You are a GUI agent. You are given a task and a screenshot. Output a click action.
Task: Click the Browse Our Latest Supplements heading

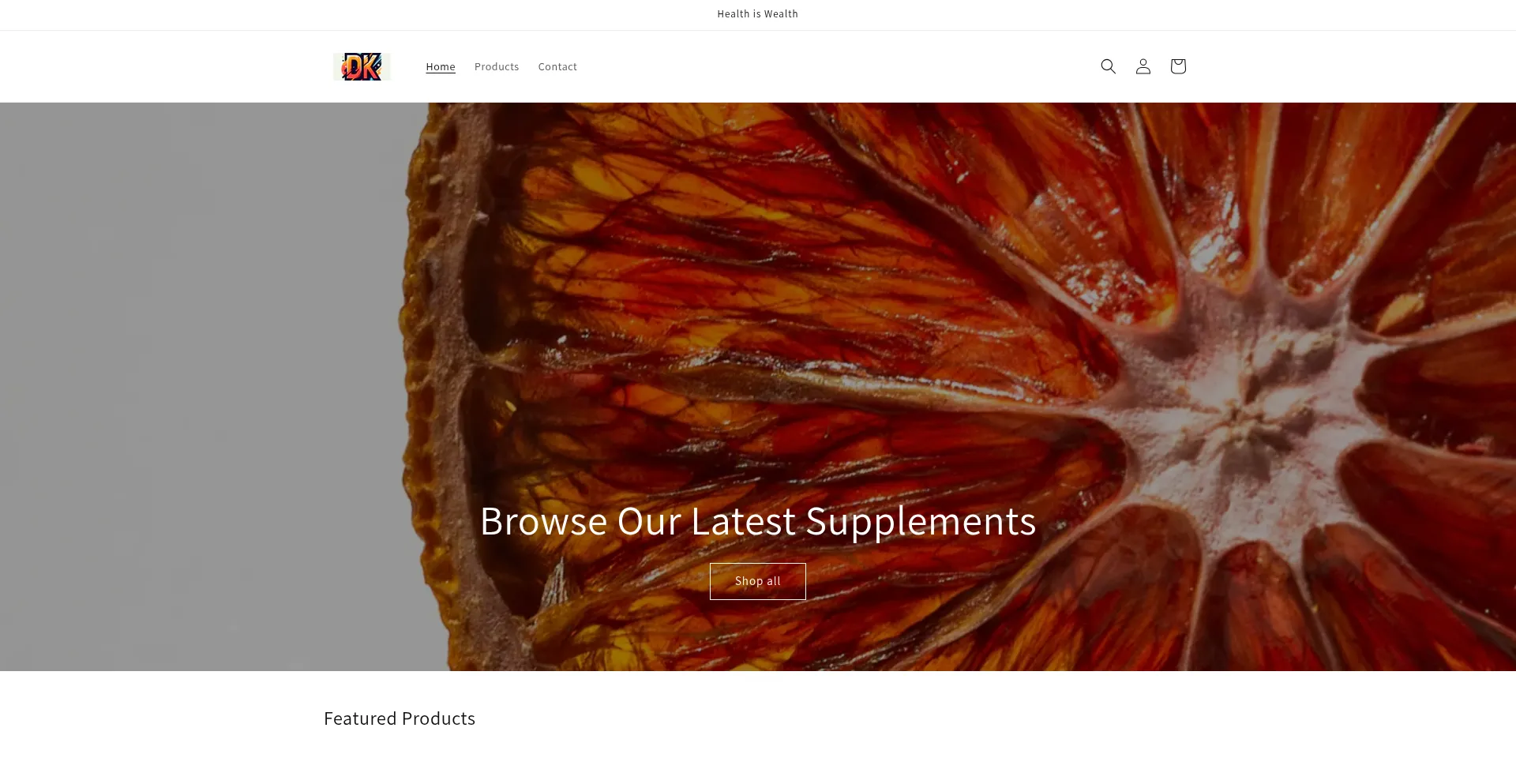[x=758, y=521]
